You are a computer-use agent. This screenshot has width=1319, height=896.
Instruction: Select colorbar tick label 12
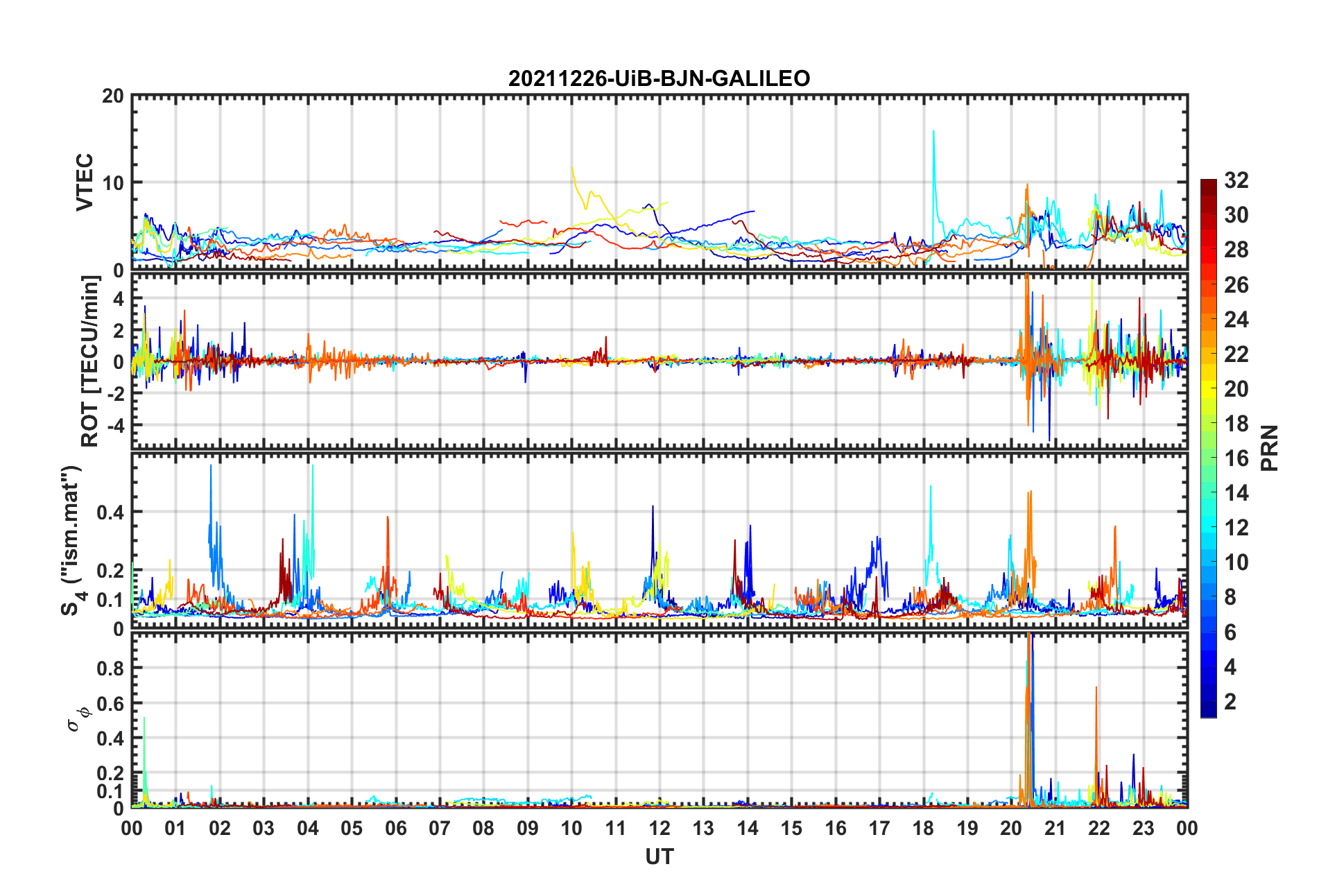tap(1236, 527)
